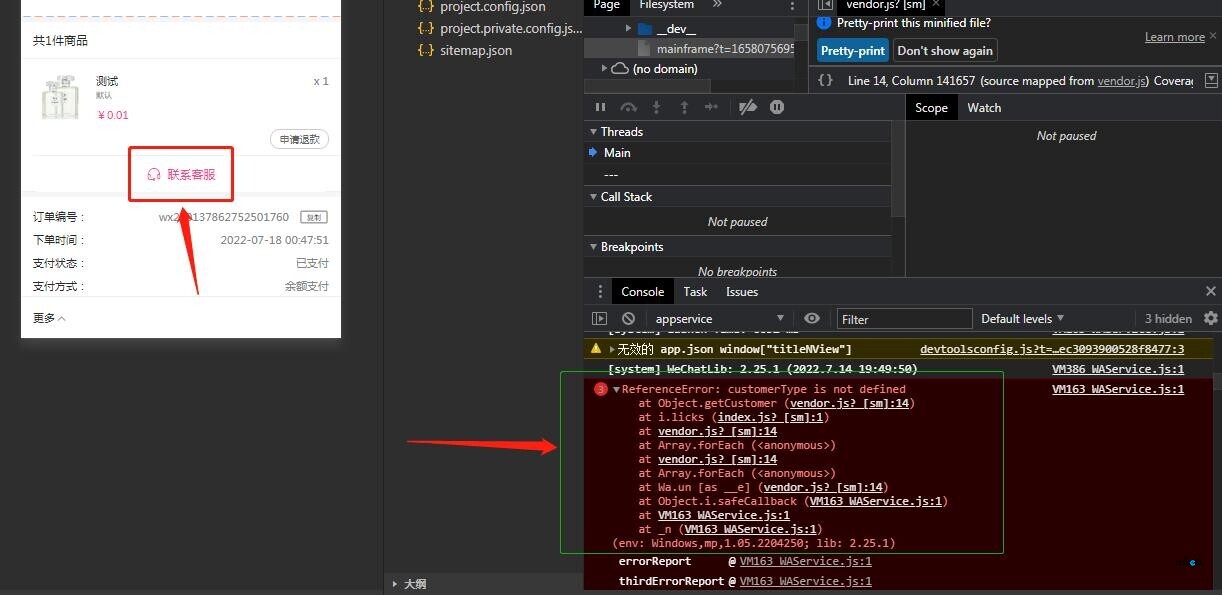Collapse the Call Stack section

[x=593, y=197]
